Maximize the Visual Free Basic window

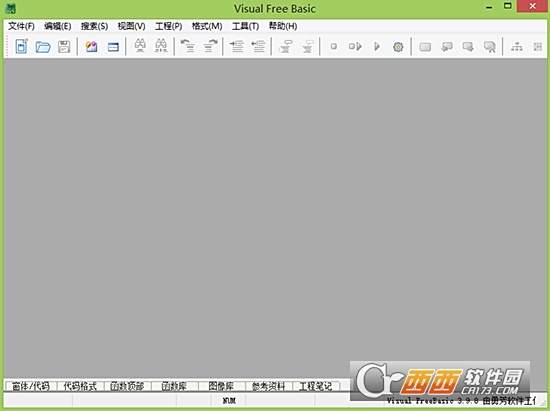click(x=508, y=6)
